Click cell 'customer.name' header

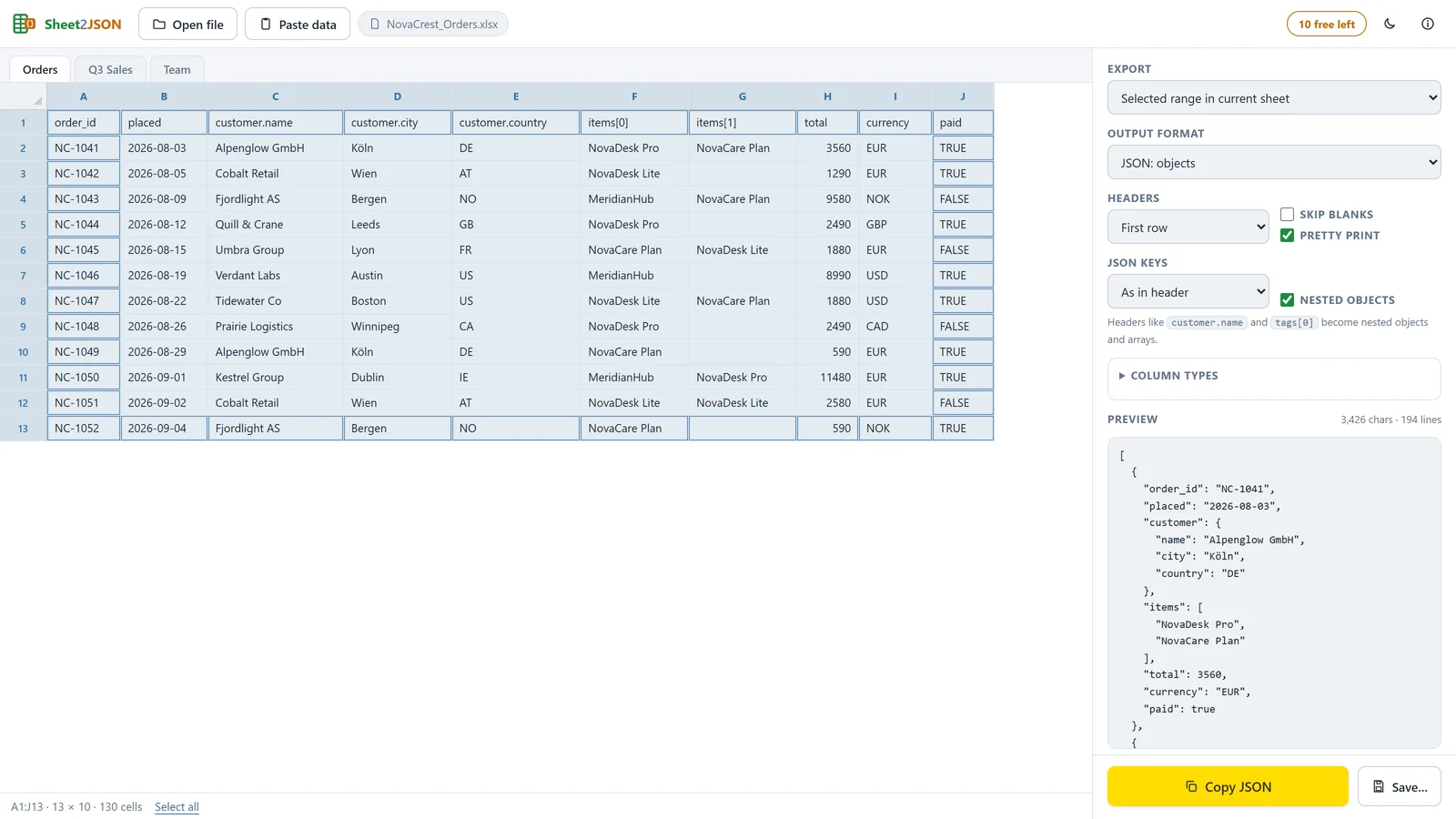click(x=276, y=122)
